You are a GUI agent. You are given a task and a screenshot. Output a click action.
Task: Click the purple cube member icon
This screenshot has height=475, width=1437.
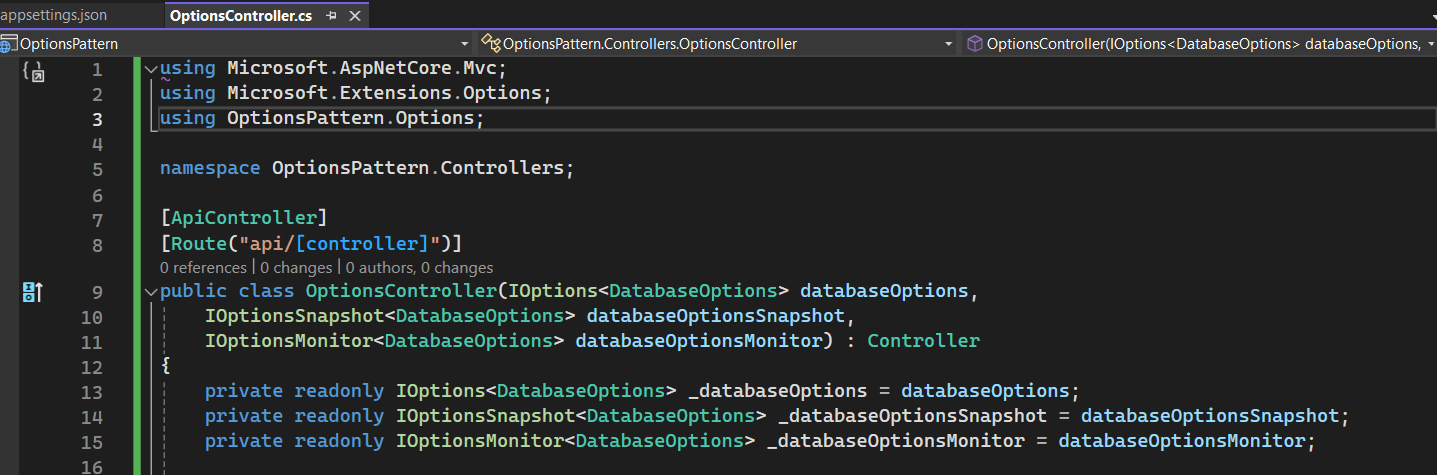coord(974,43)
